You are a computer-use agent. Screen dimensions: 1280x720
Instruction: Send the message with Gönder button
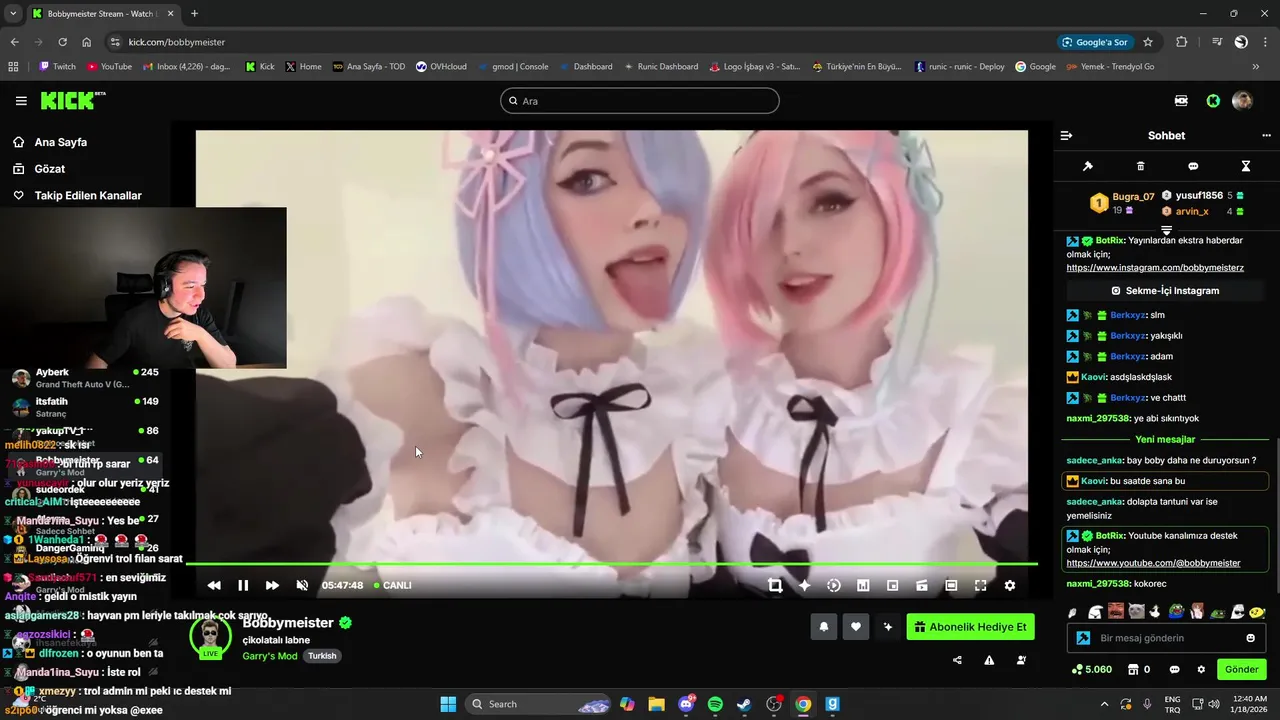pyautogui.click(x=1242, y=669)
